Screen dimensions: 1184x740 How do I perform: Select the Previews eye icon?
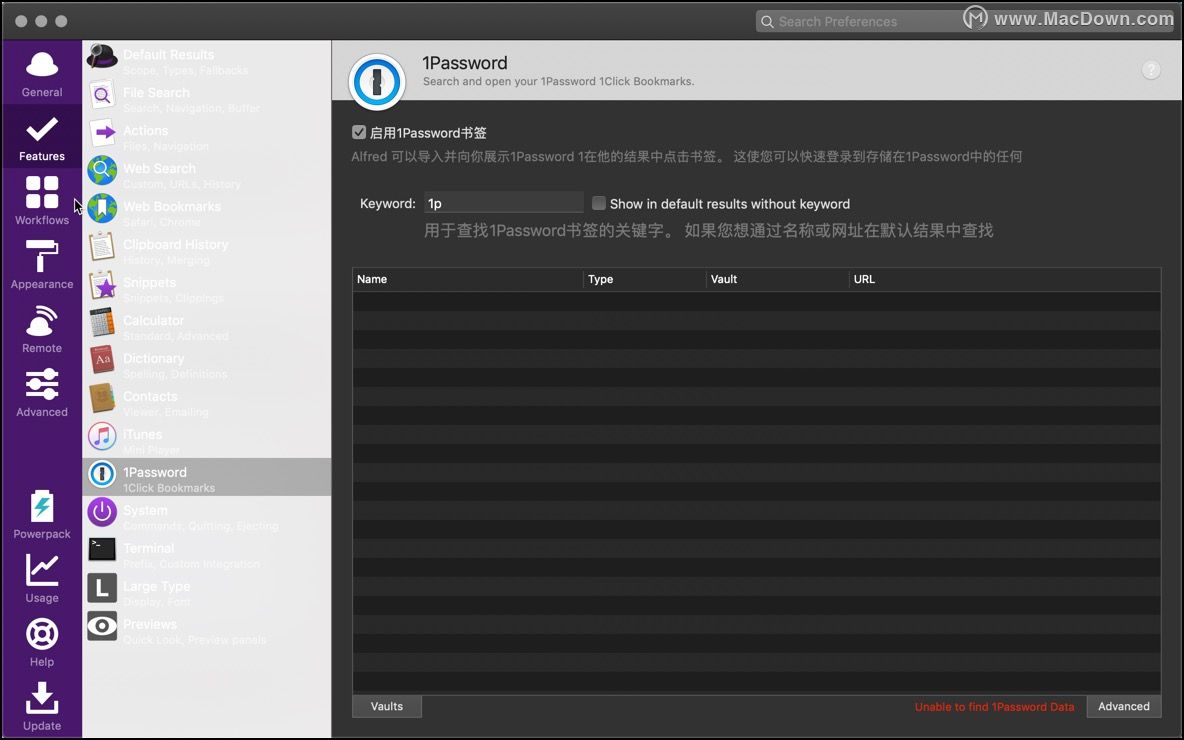coord(102,626)
